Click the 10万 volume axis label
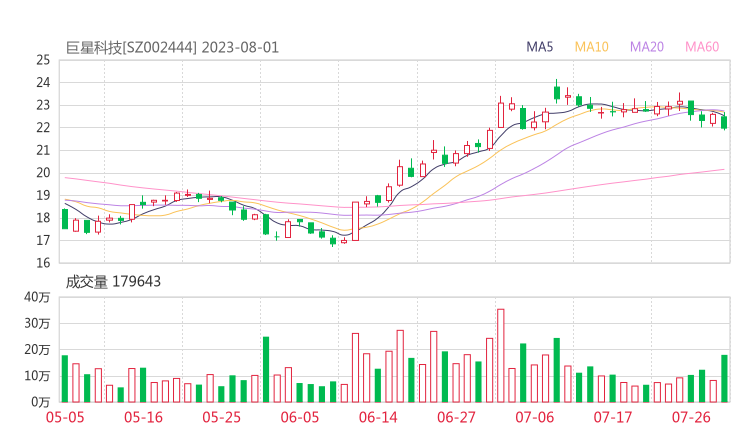 [37, 376]
